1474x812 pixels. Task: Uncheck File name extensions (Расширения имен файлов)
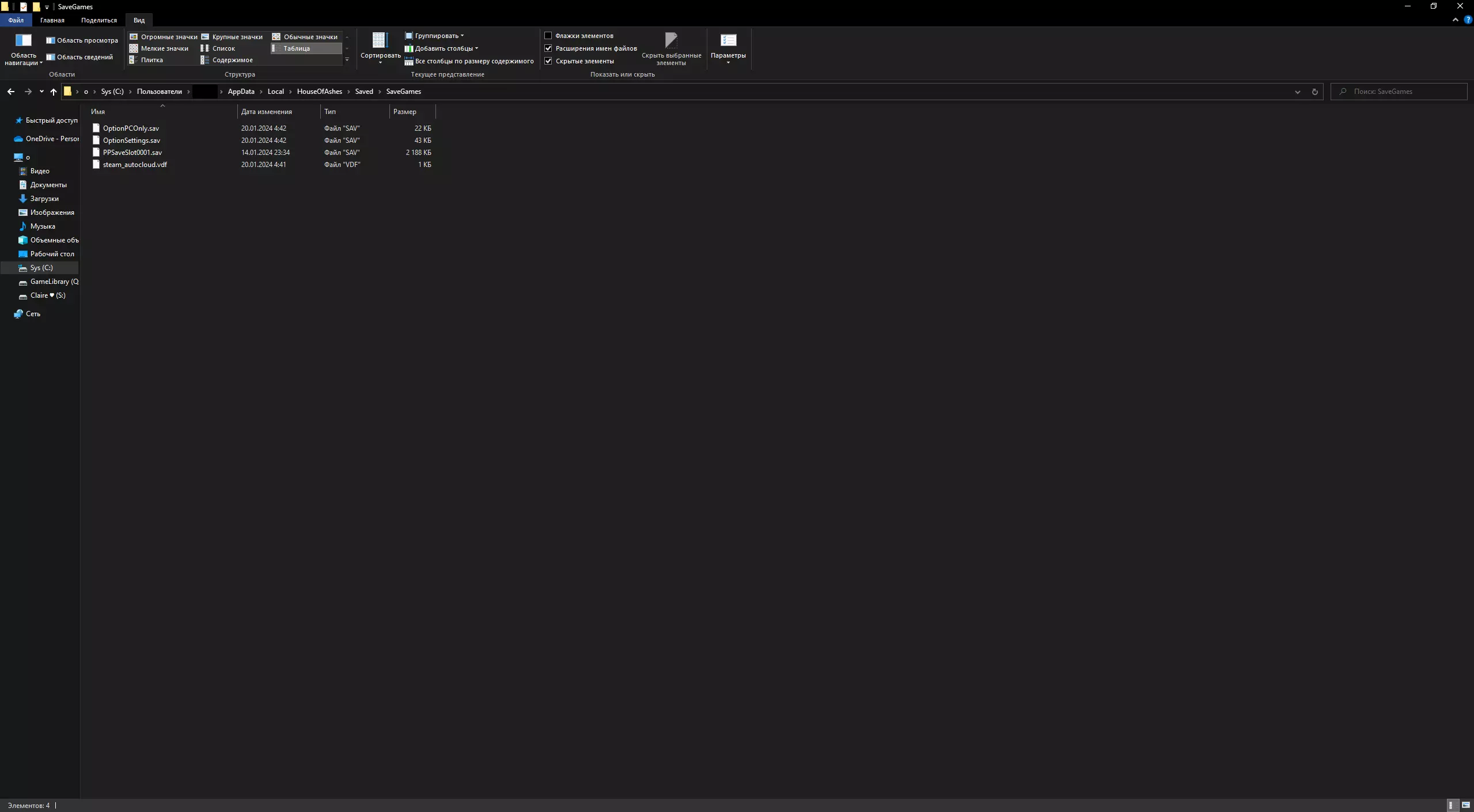coord(548,48)
